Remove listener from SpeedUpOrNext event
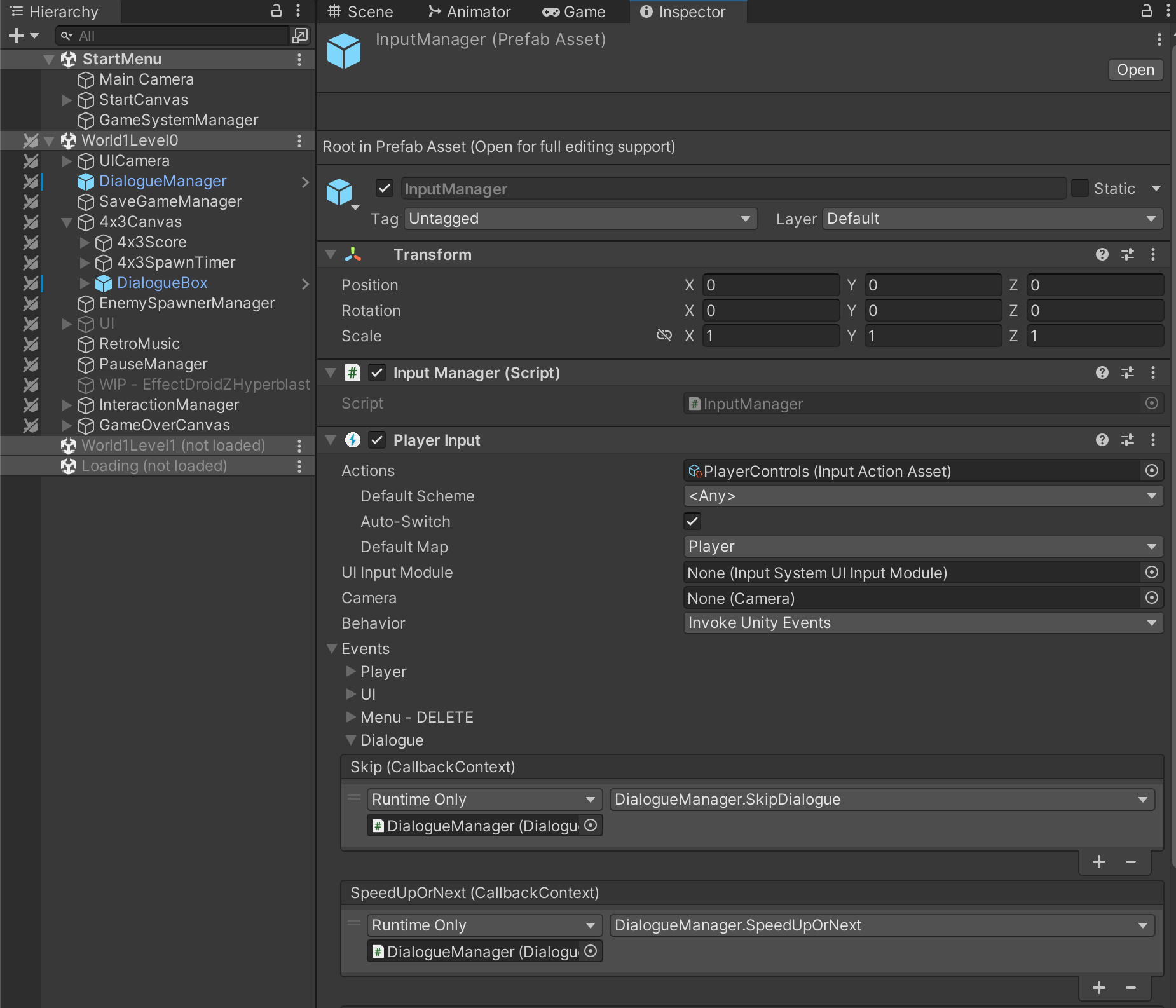Image resolution: width=1176 pixels, height=1008 pixels. (x=1131, y=988)
